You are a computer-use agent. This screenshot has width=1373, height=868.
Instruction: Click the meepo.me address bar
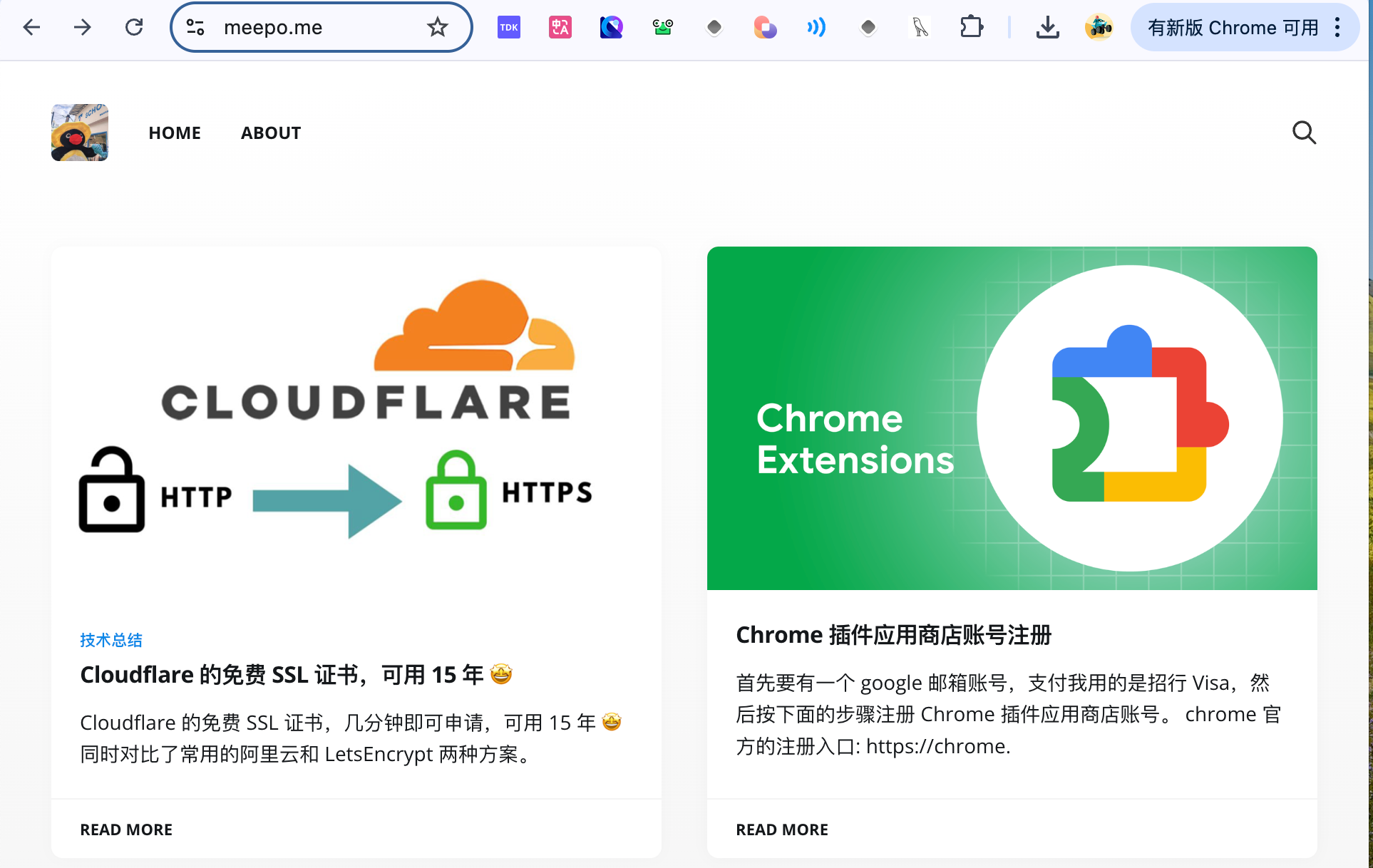(322, 28)
